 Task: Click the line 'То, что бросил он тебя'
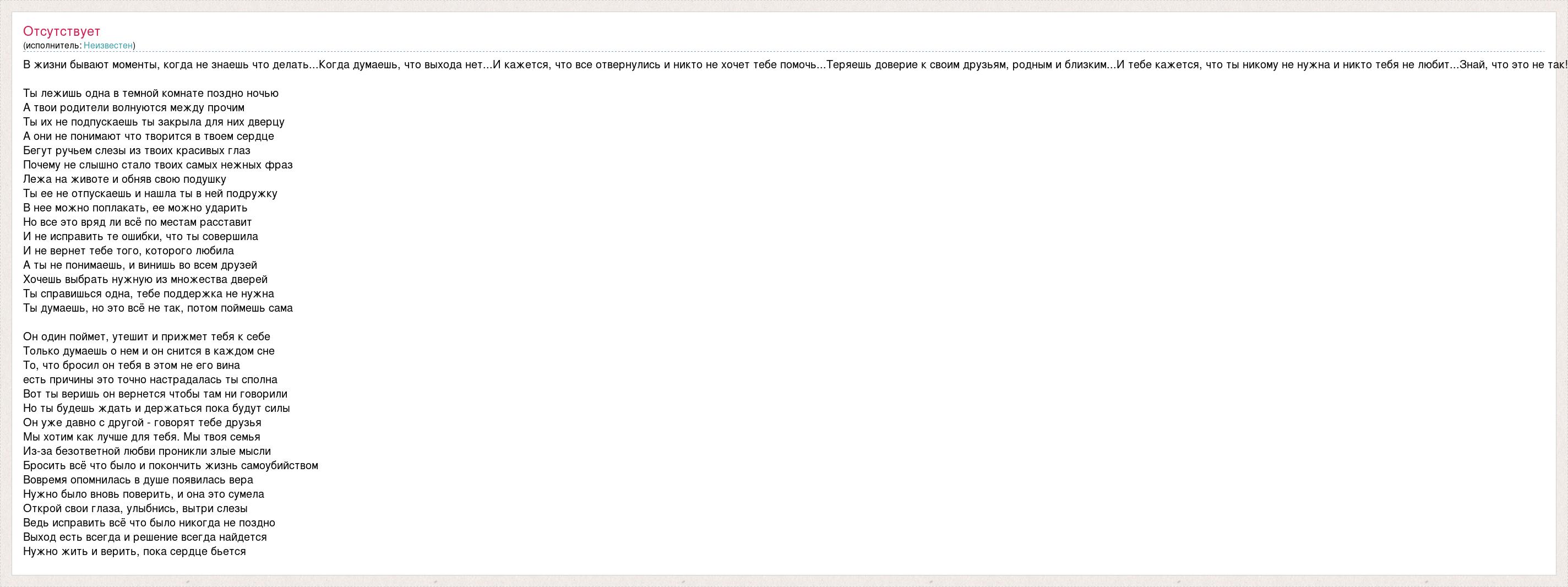132,365
